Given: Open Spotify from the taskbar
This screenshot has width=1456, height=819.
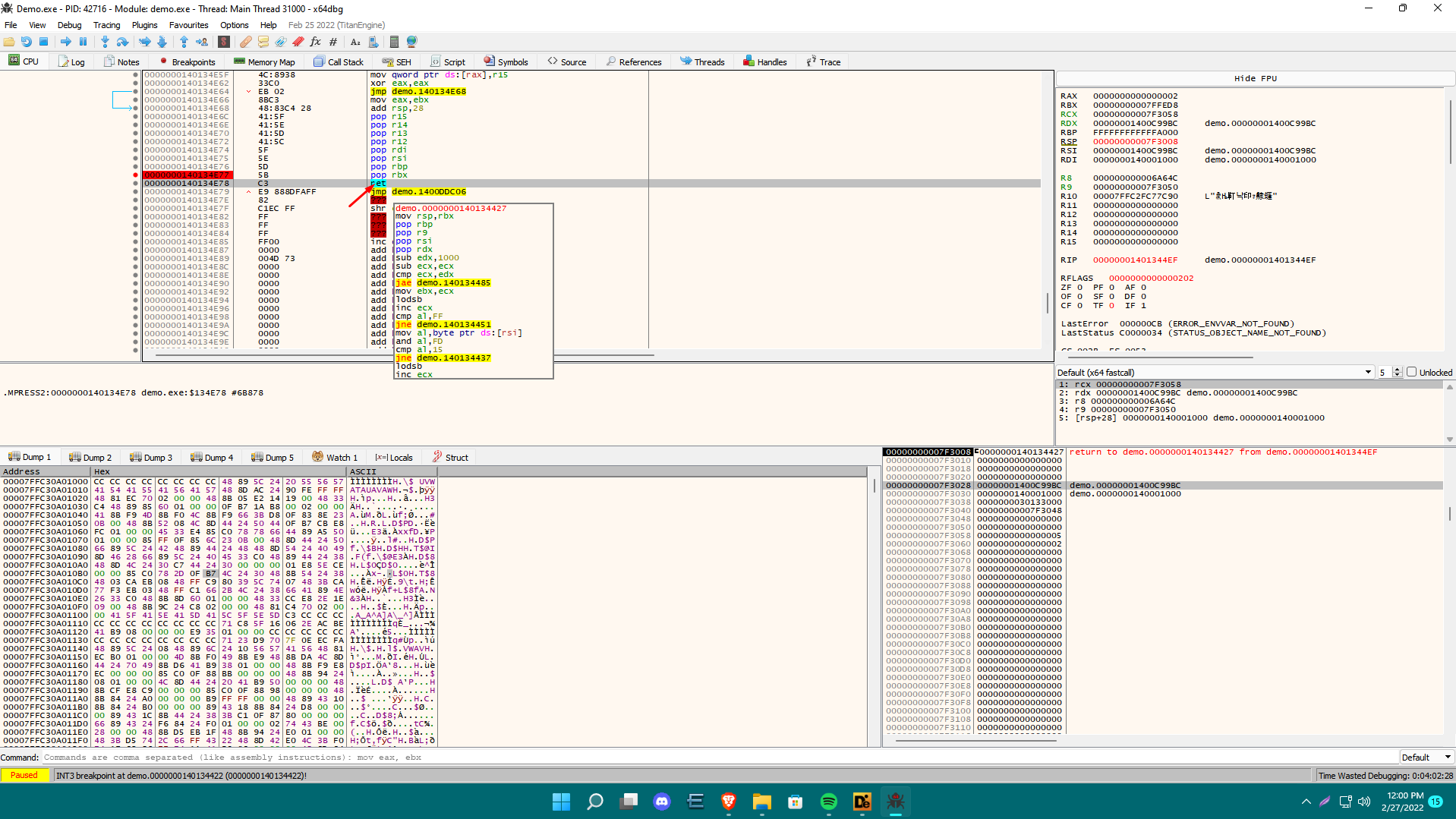Looking at the screenshot, I should 829,802.
